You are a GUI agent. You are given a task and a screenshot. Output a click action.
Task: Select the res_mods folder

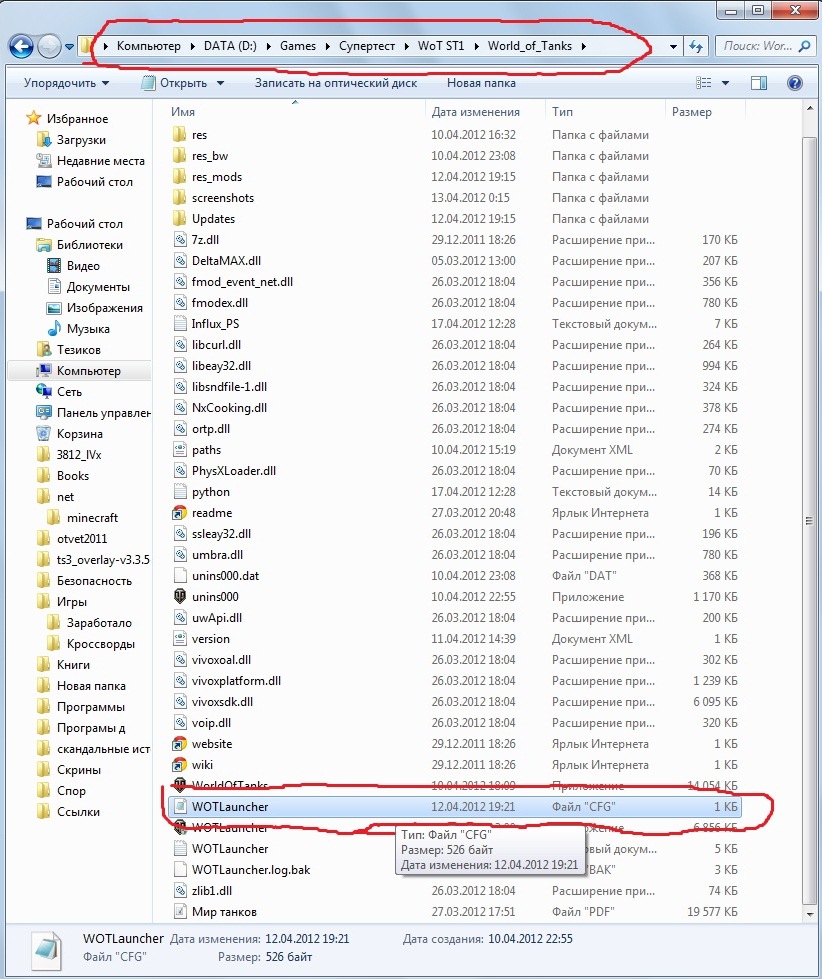[x=217, y=177]
